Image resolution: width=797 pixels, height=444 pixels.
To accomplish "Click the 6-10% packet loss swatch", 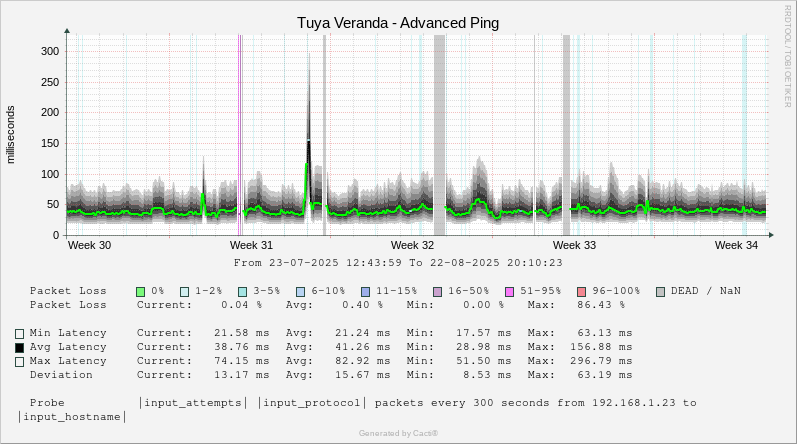I will 300,292.
